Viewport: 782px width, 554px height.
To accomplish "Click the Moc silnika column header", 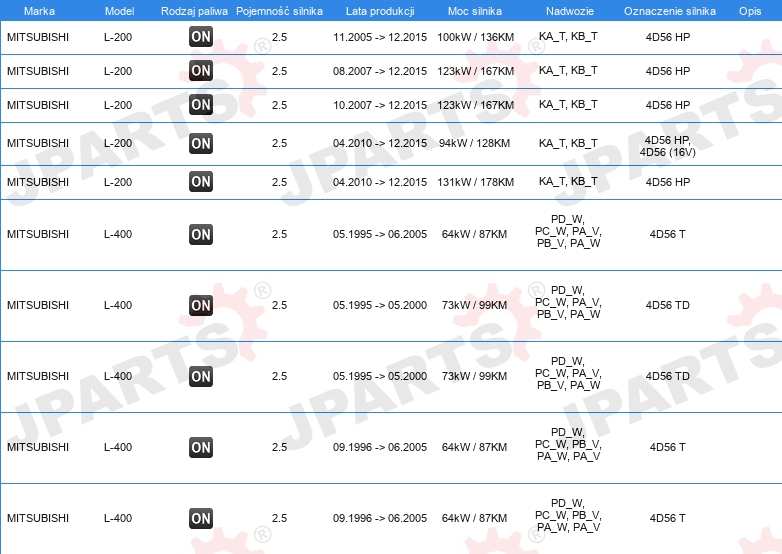I will (475, 11).
